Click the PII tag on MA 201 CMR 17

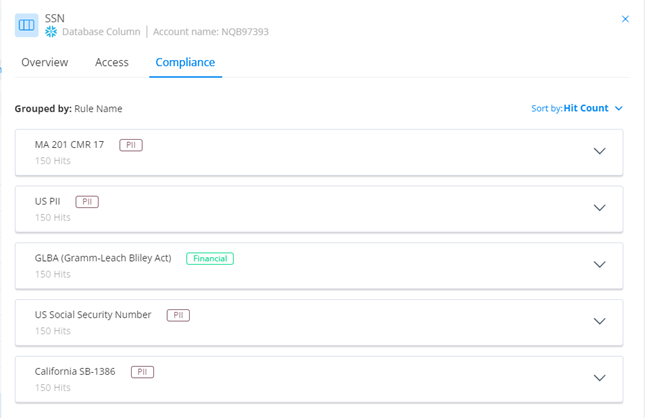point(131,145)
